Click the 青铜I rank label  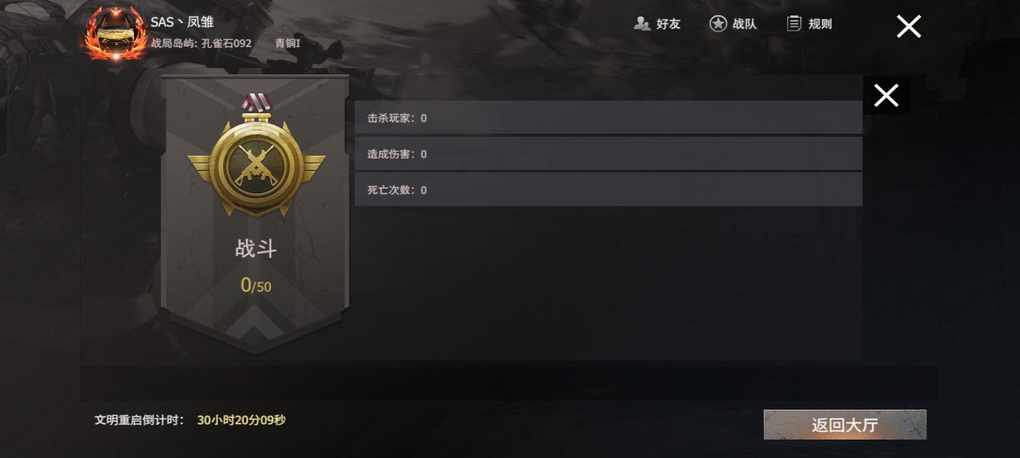pos(287,44)
